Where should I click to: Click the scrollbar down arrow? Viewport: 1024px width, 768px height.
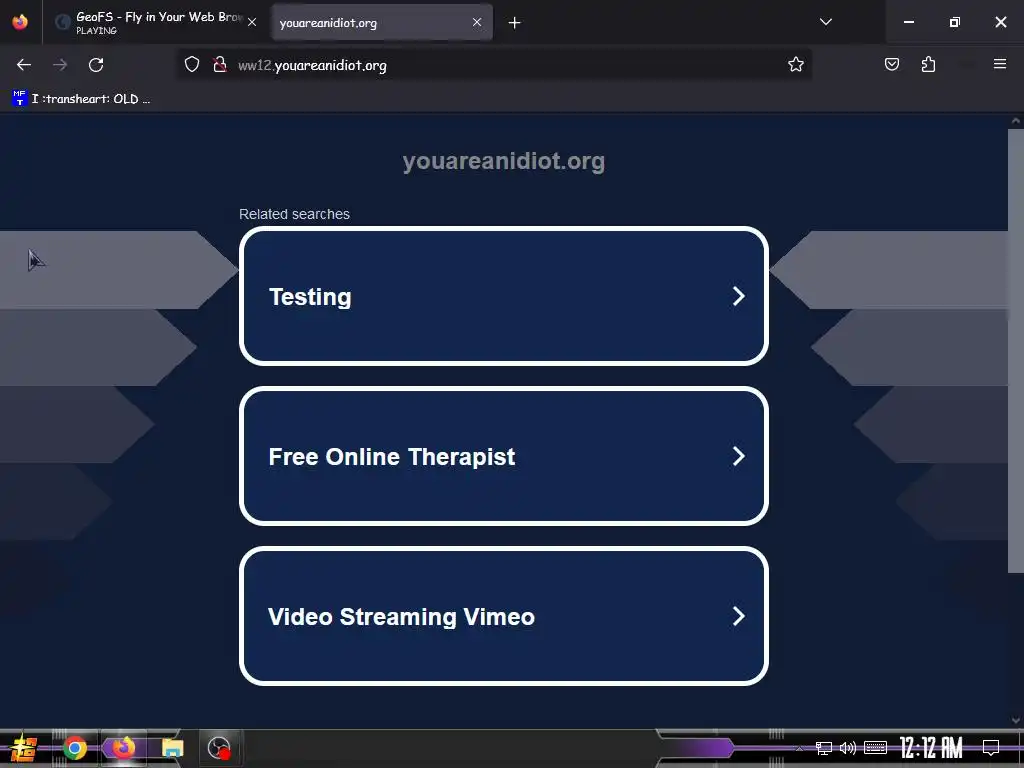click(1016, 720)
